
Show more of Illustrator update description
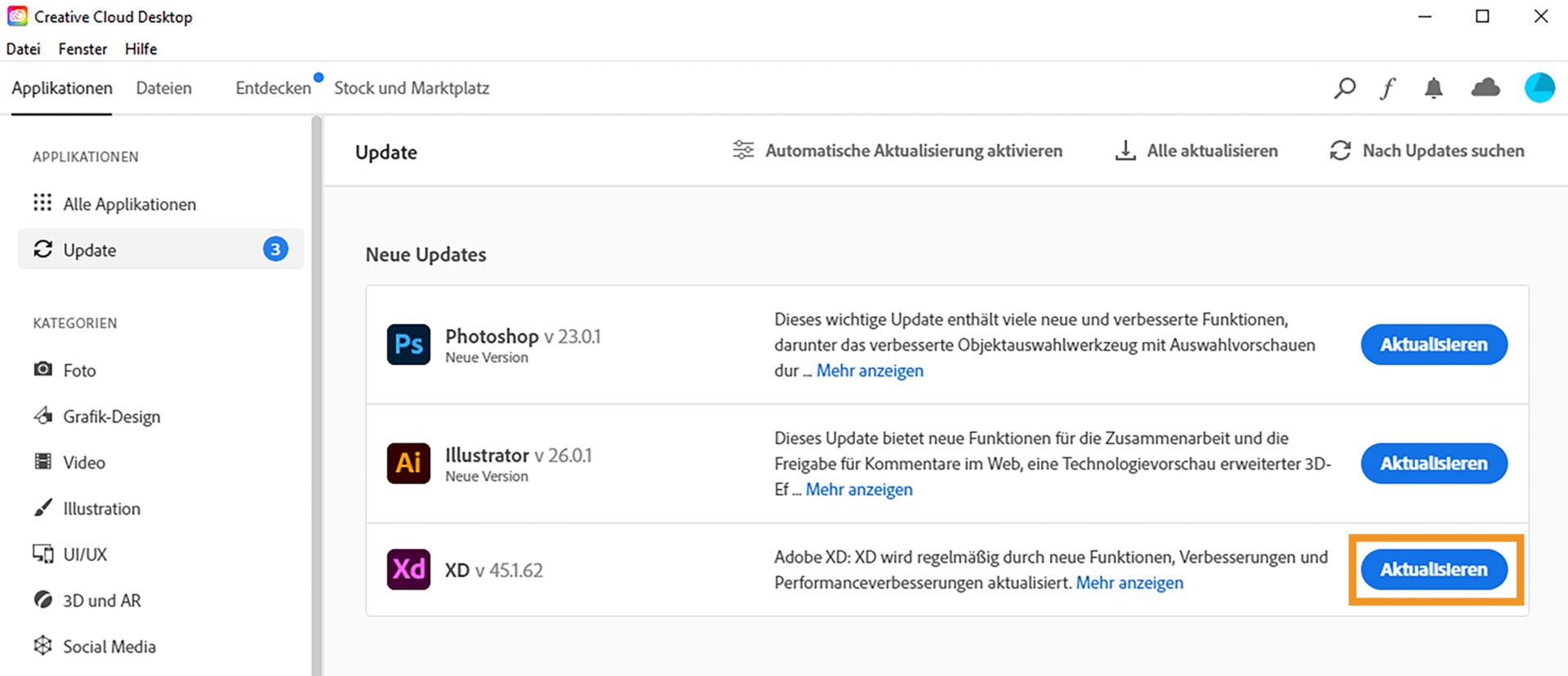tap(859, 490)
